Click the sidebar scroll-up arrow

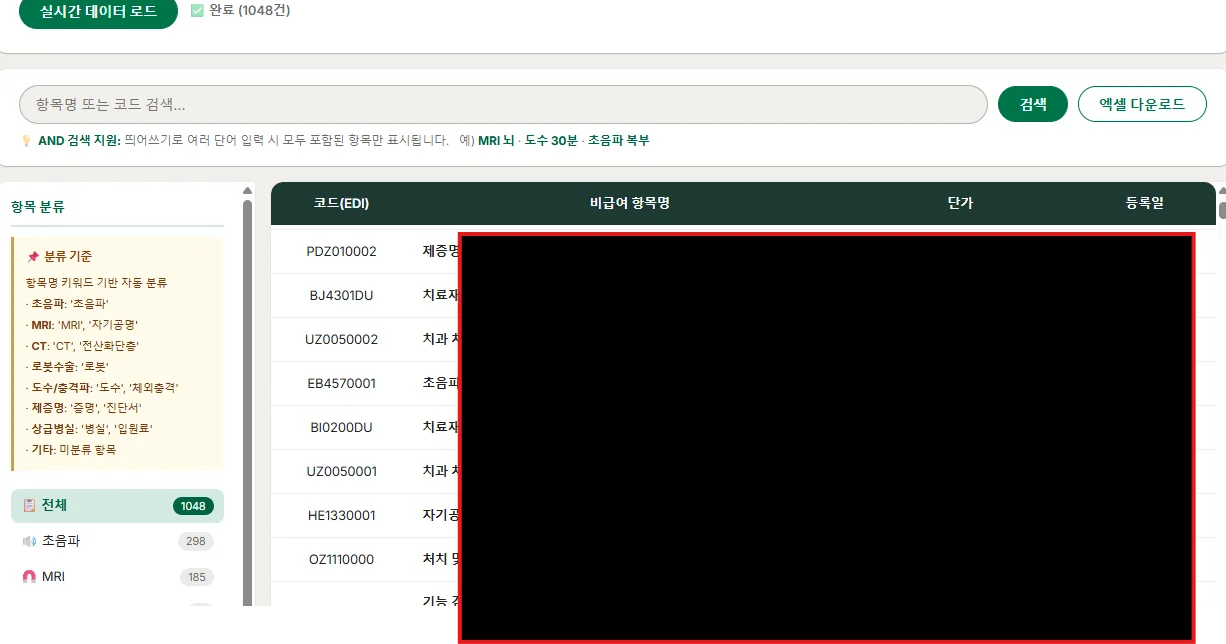coord(247,190)
